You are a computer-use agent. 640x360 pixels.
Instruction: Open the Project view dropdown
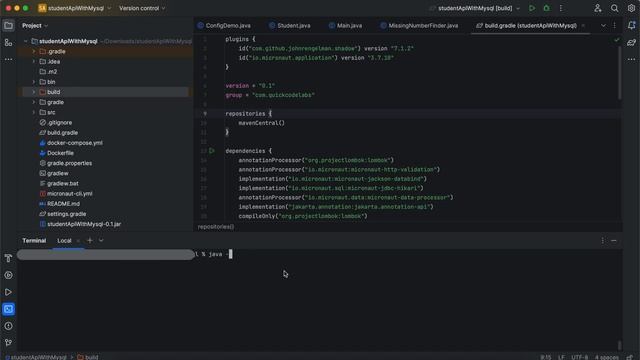click(x=35, y=26)
